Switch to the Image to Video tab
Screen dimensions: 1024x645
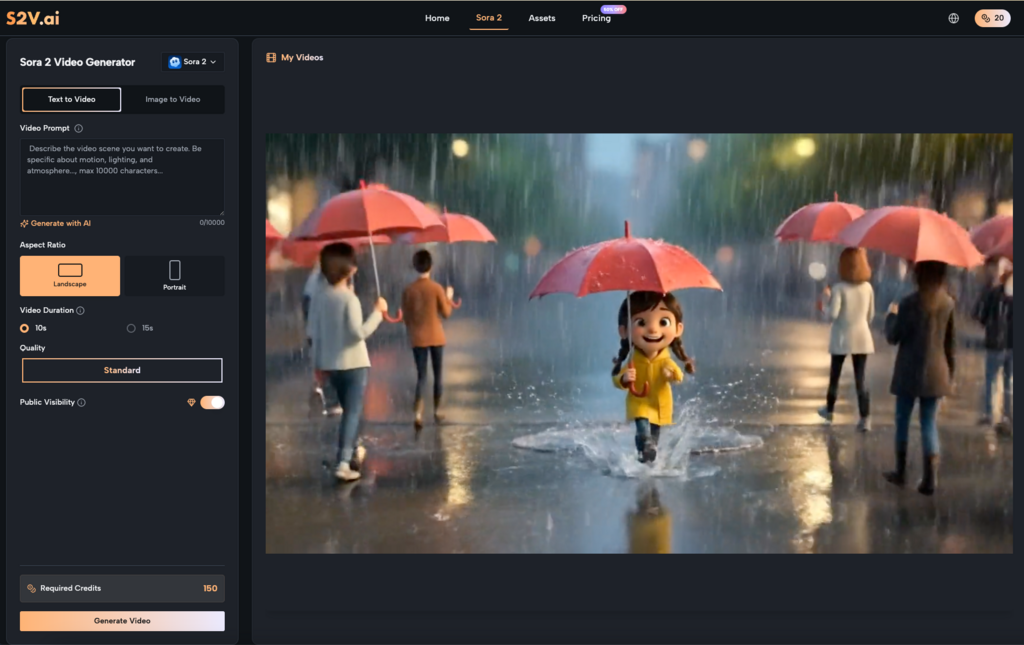[x=173, y=99]
